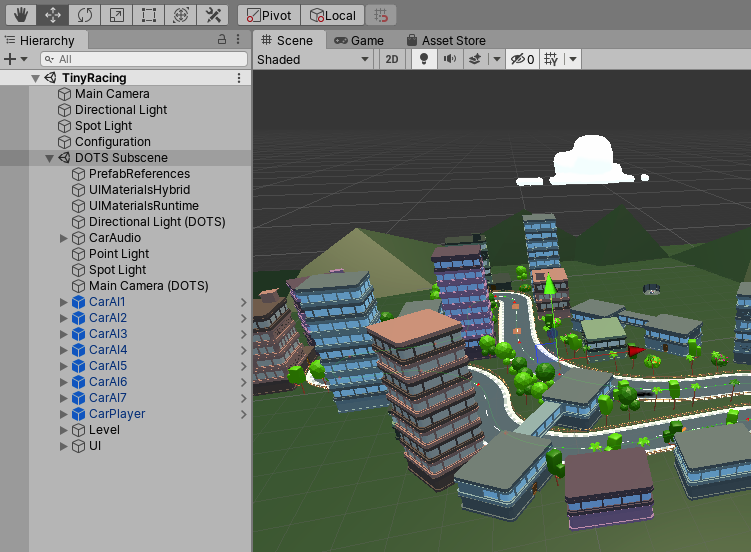Viewport: 751px width, 552px height.
Task: Open TinyRacing scene options menu
Action: pyautogui.click(x=239, y=78)
